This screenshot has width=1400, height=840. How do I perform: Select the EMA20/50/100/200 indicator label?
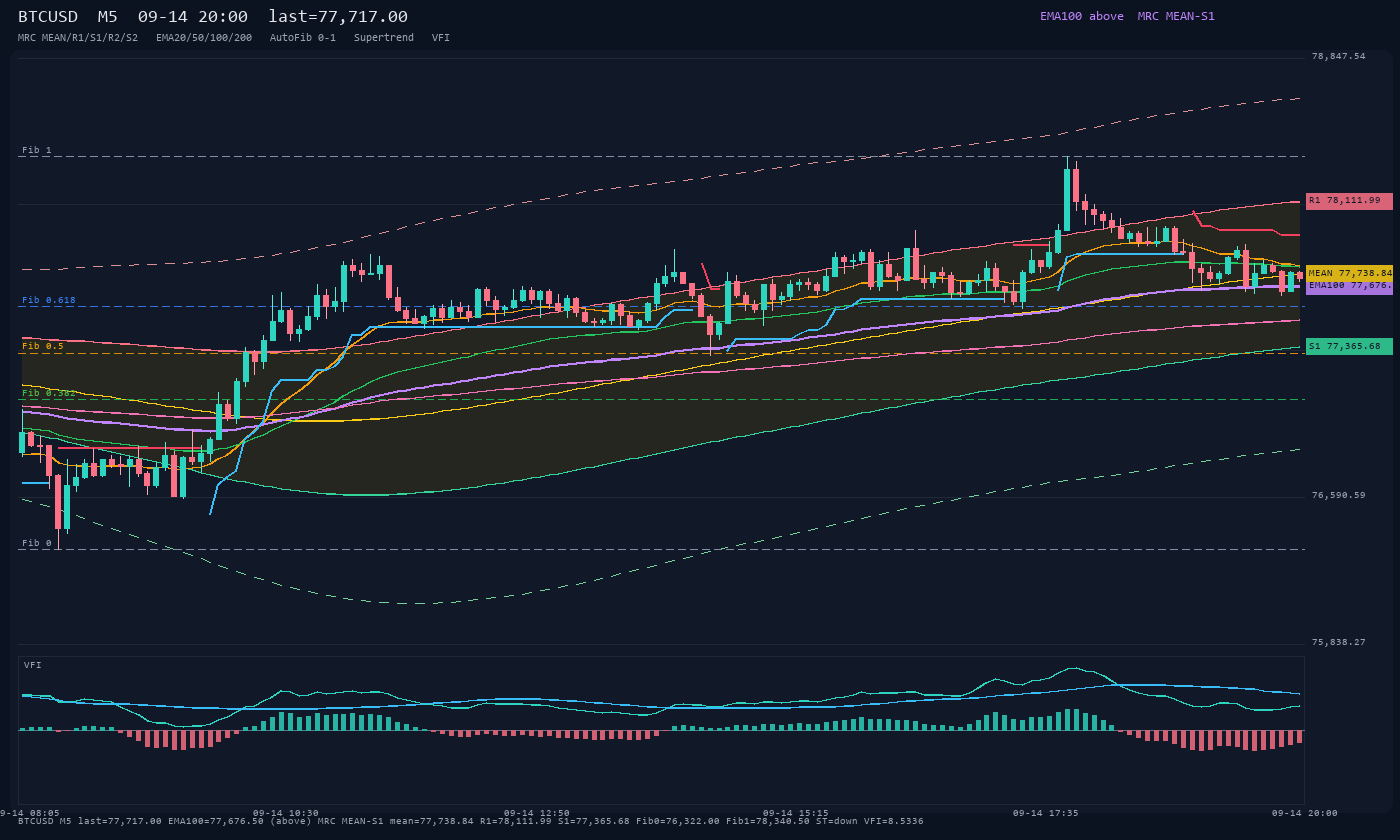(x=204, y=38)
